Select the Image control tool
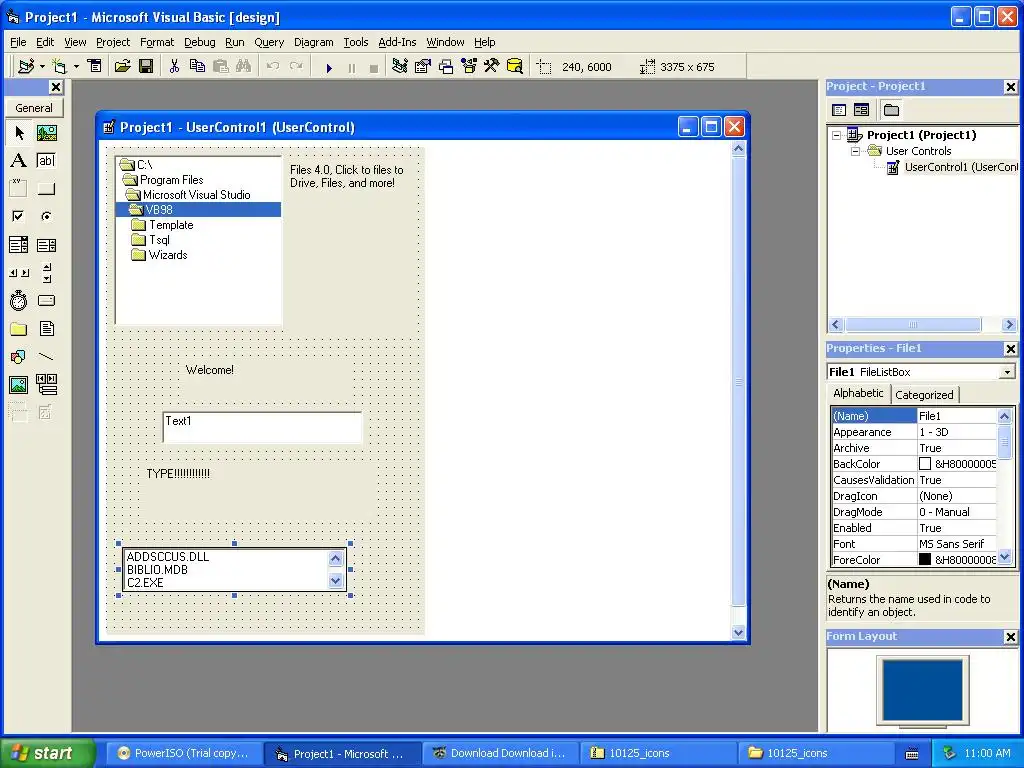Viewport: 1024px width, 768px height. tap(19, 385)
